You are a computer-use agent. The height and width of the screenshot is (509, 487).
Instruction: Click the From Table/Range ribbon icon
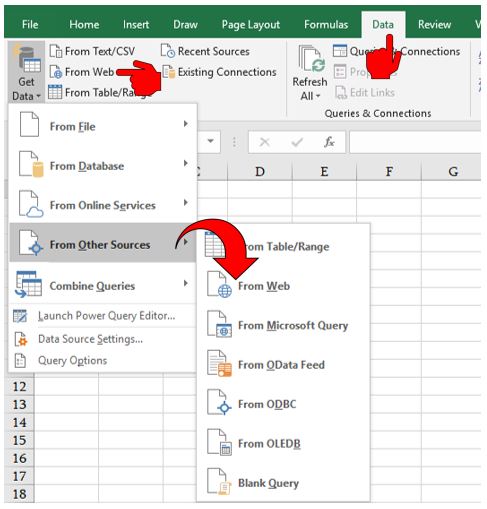point(55,92)
